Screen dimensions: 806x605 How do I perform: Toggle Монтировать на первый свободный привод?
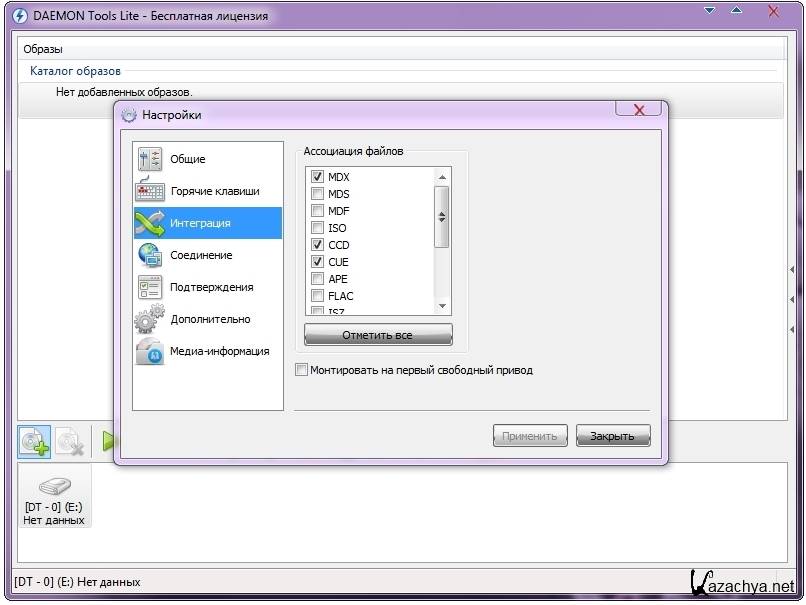pos(302,370)
